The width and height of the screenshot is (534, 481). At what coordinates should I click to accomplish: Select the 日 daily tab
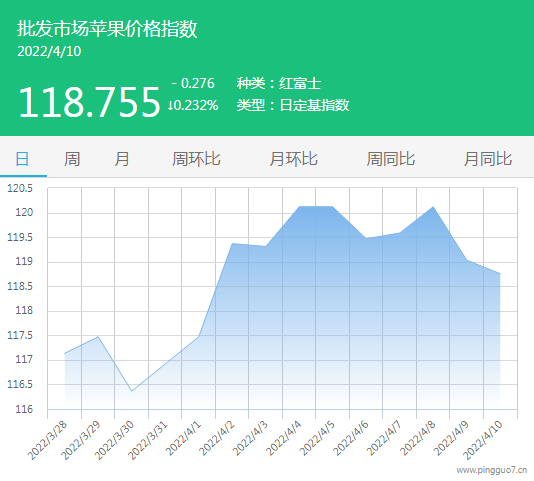point(22,159)
